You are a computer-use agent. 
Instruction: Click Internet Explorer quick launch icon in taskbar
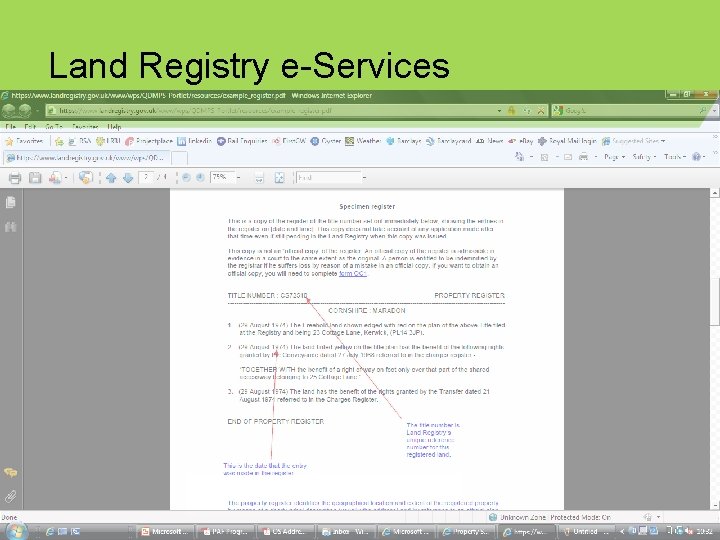click(50, 531)
